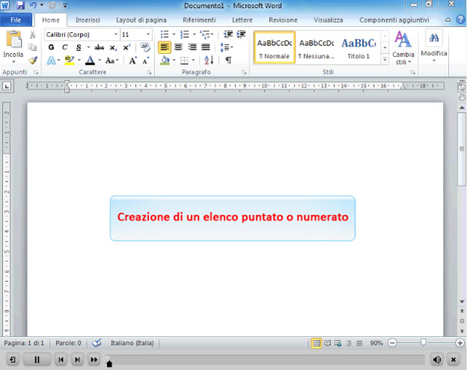Viewport: 467px width, 370px height.
Task: Open Borders dropdown arrow
Action: pos(193,60)
